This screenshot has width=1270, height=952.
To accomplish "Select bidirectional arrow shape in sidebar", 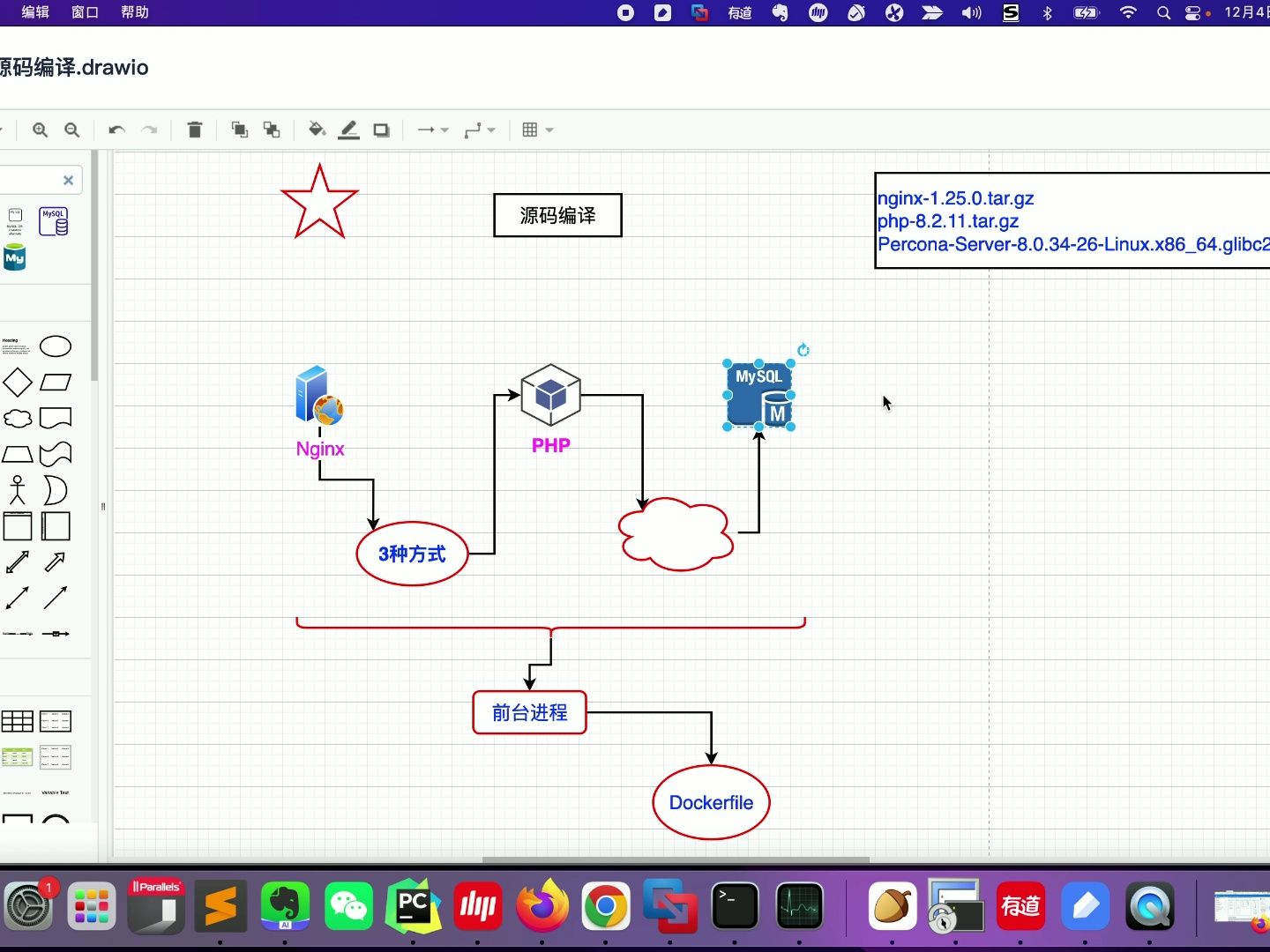I will click(18, 562).
